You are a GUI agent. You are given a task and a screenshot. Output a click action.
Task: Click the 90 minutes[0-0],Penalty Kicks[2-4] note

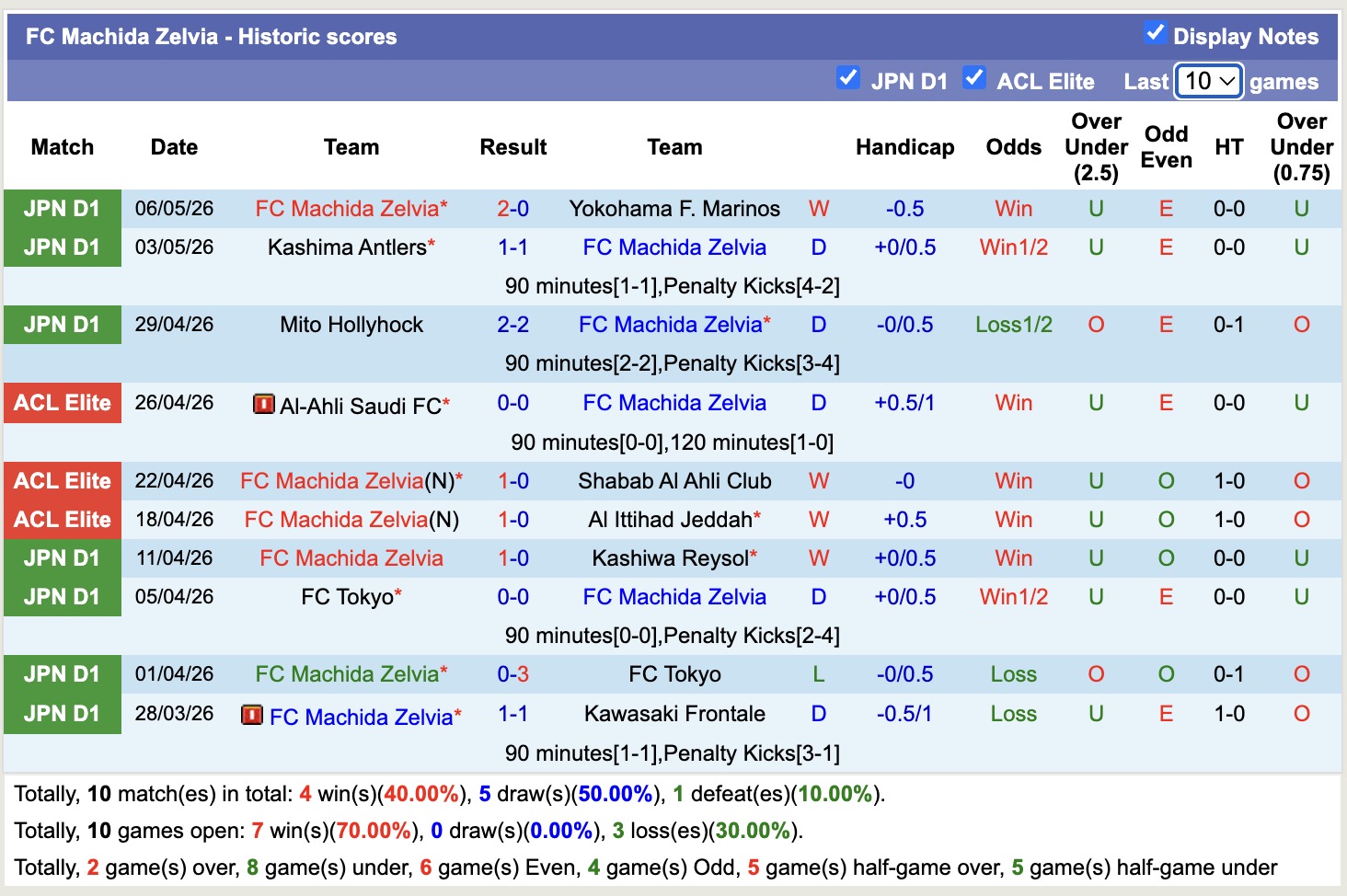tap(672, 636)
